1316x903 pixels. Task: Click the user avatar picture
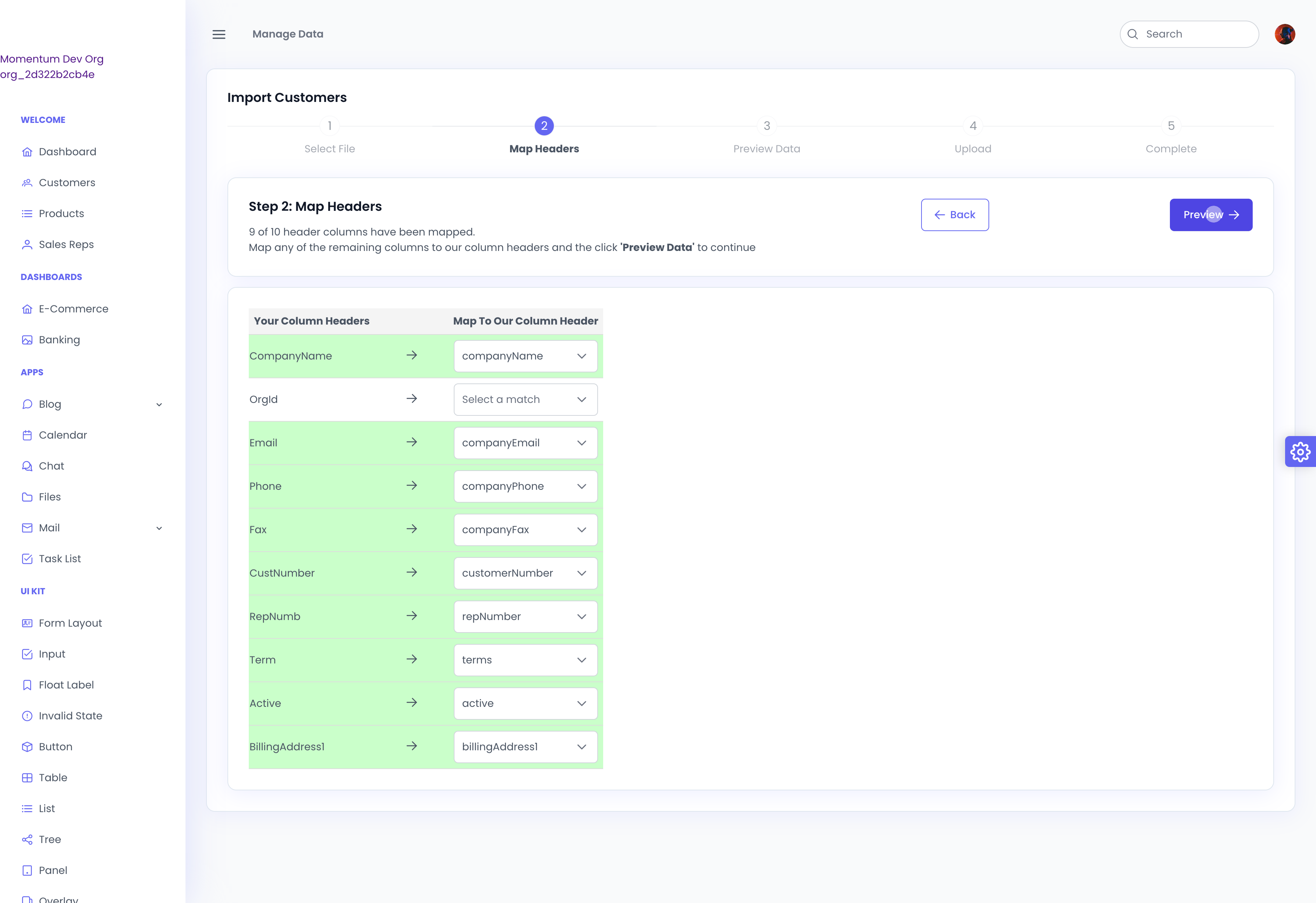(x=1284, y=34)
